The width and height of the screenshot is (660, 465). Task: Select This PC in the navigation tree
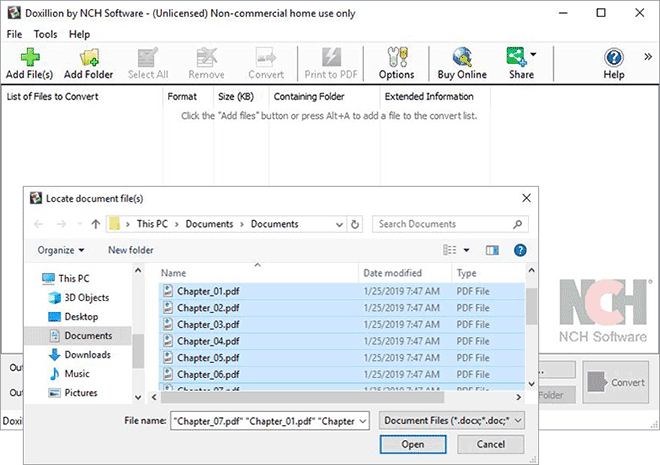(x=66, y=278)
